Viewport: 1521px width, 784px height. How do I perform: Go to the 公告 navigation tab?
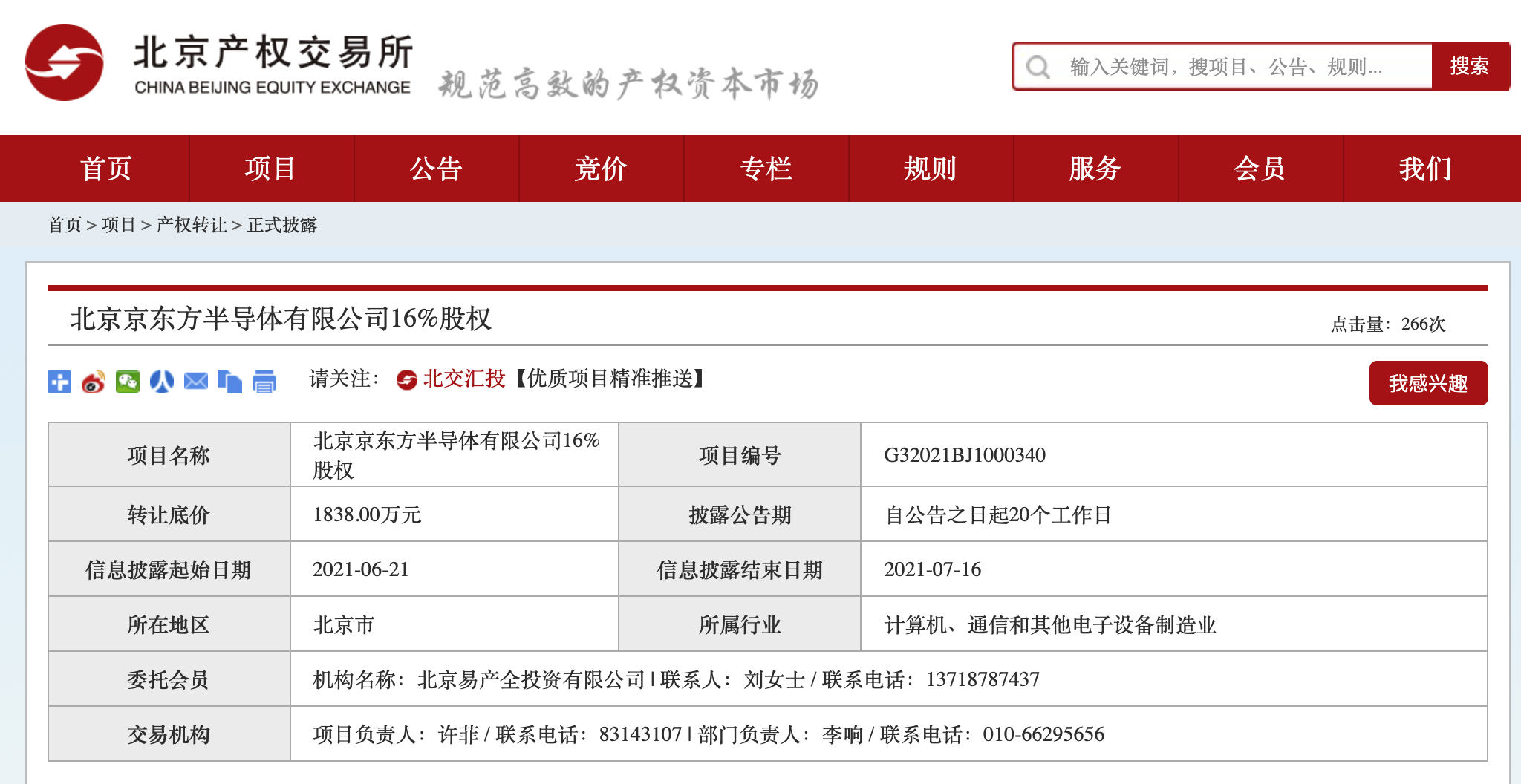(x=436, y=169)
